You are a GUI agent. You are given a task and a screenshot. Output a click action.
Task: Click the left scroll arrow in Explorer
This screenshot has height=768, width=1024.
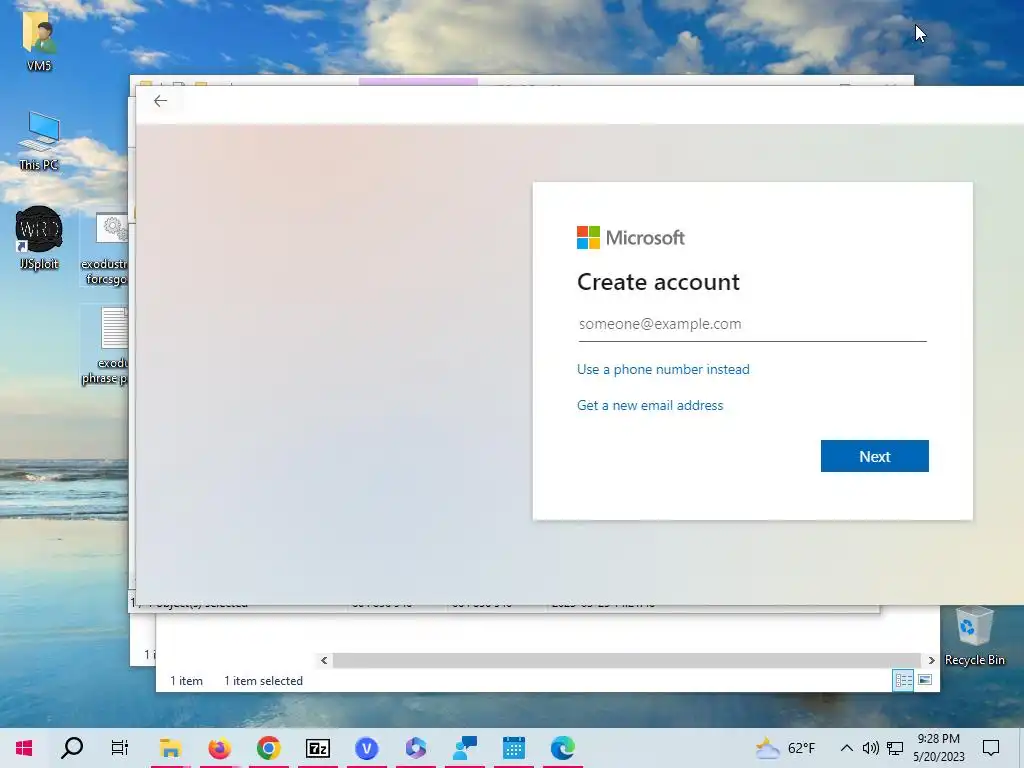tap(324, 660)
